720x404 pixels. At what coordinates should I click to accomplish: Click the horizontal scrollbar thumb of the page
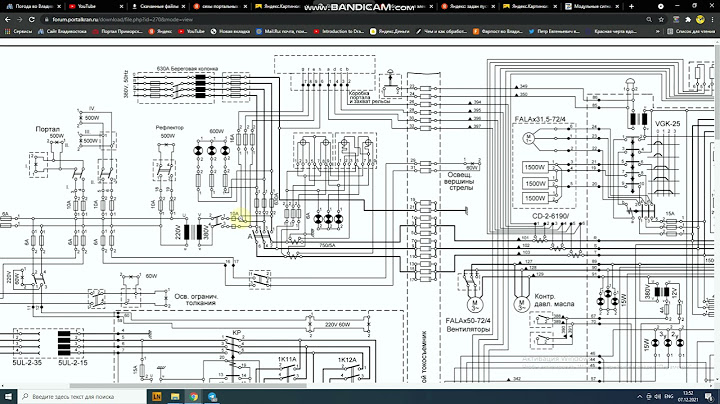(187, 386)
